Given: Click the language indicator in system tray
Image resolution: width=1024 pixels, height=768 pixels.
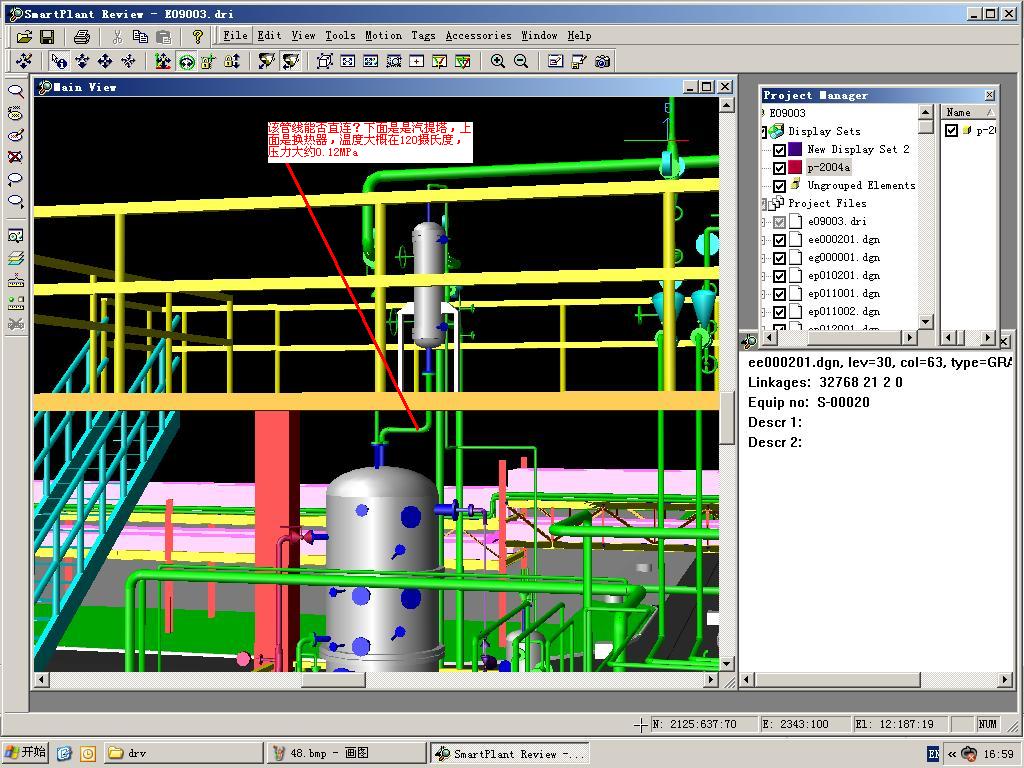Looking at the screenshot, I should 935,754.
